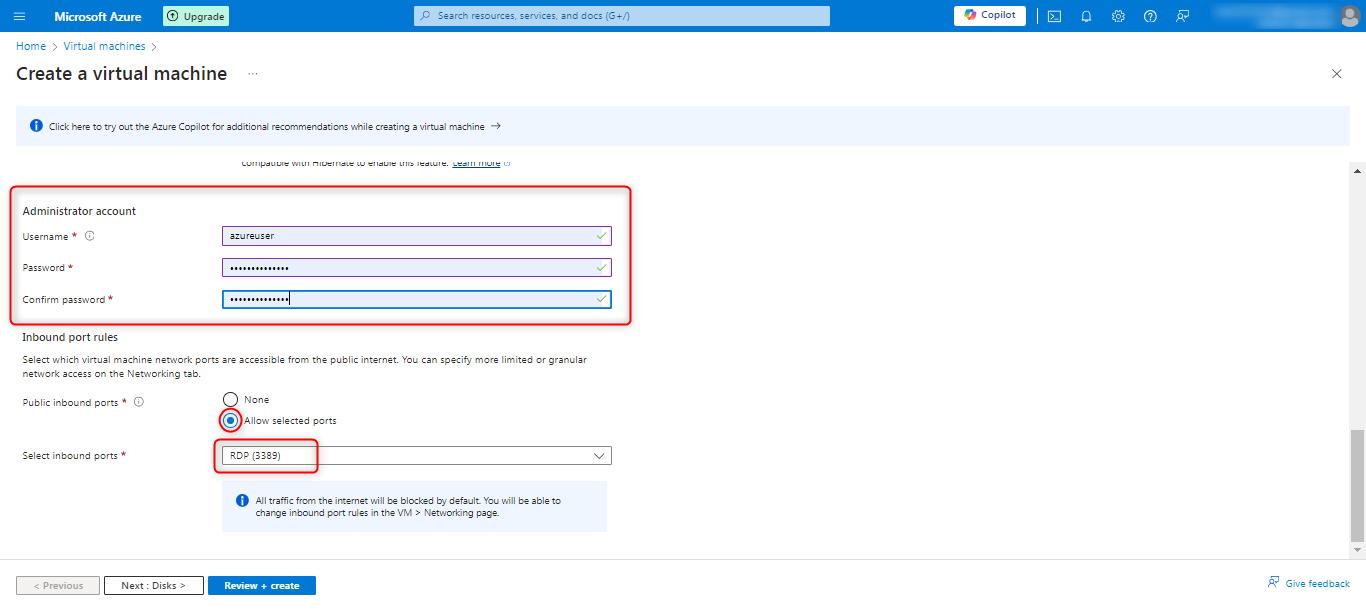Click the Public inbound ports info icon
This screenshot has width=1366, height=615.
pos(139,402)
